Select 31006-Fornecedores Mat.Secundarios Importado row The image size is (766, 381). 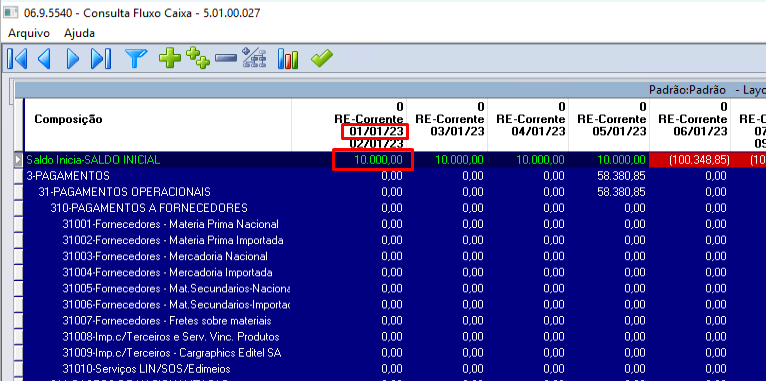[394, 305]
